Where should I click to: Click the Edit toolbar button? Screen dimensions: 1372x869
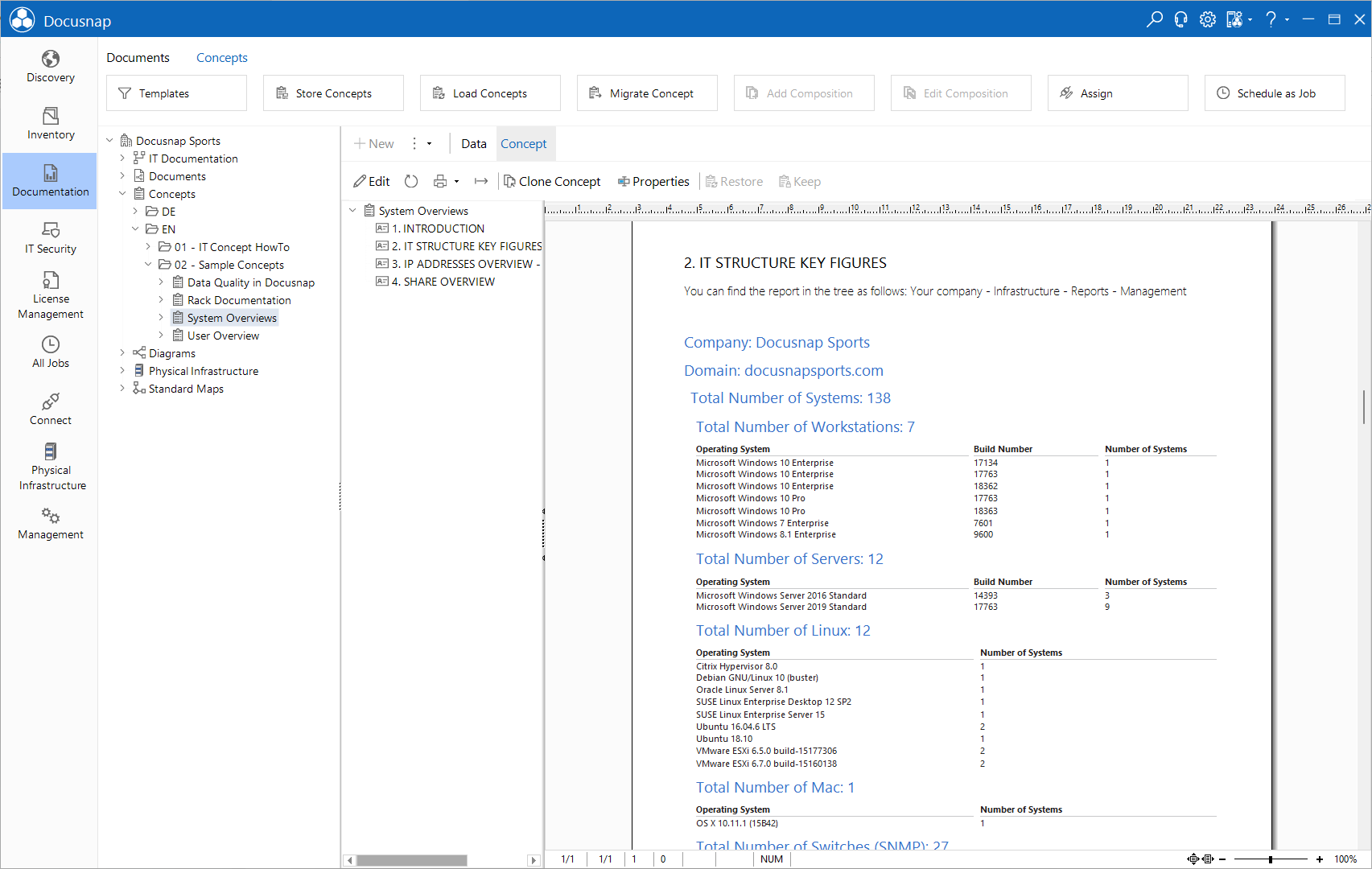pos(372,182)
